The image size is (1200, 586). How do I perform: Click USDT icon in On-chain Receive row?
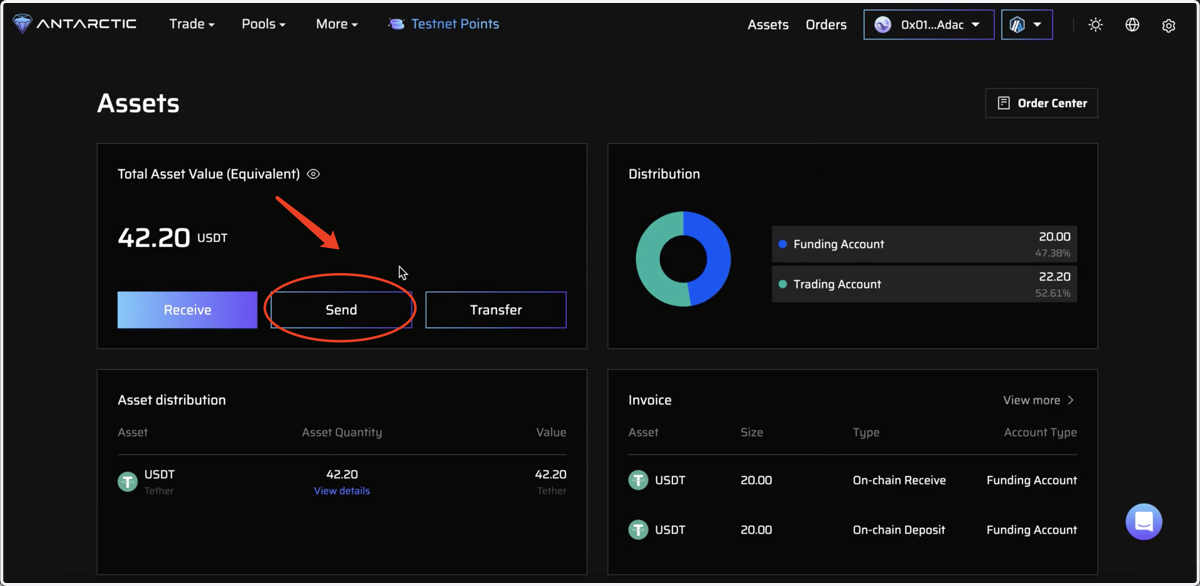pos(638,480)
